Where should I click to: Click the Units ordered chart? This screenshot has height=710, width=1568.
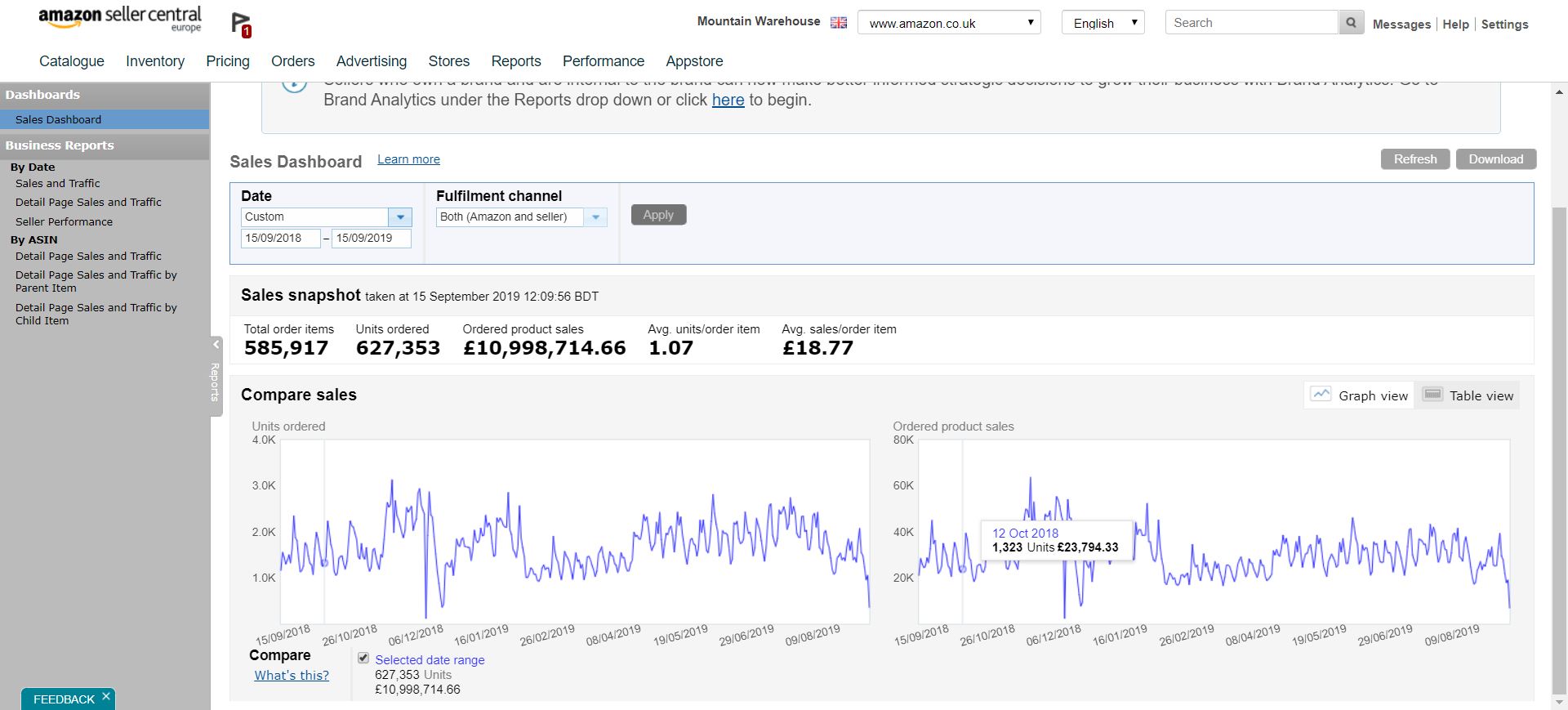575,532
